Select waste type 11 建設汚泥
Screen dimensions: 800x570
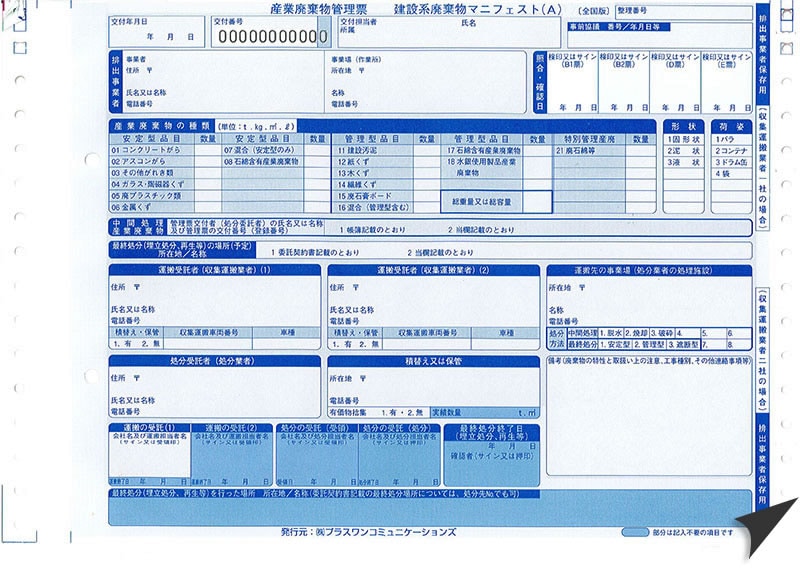pyautogui.click(x=364, y=150)
